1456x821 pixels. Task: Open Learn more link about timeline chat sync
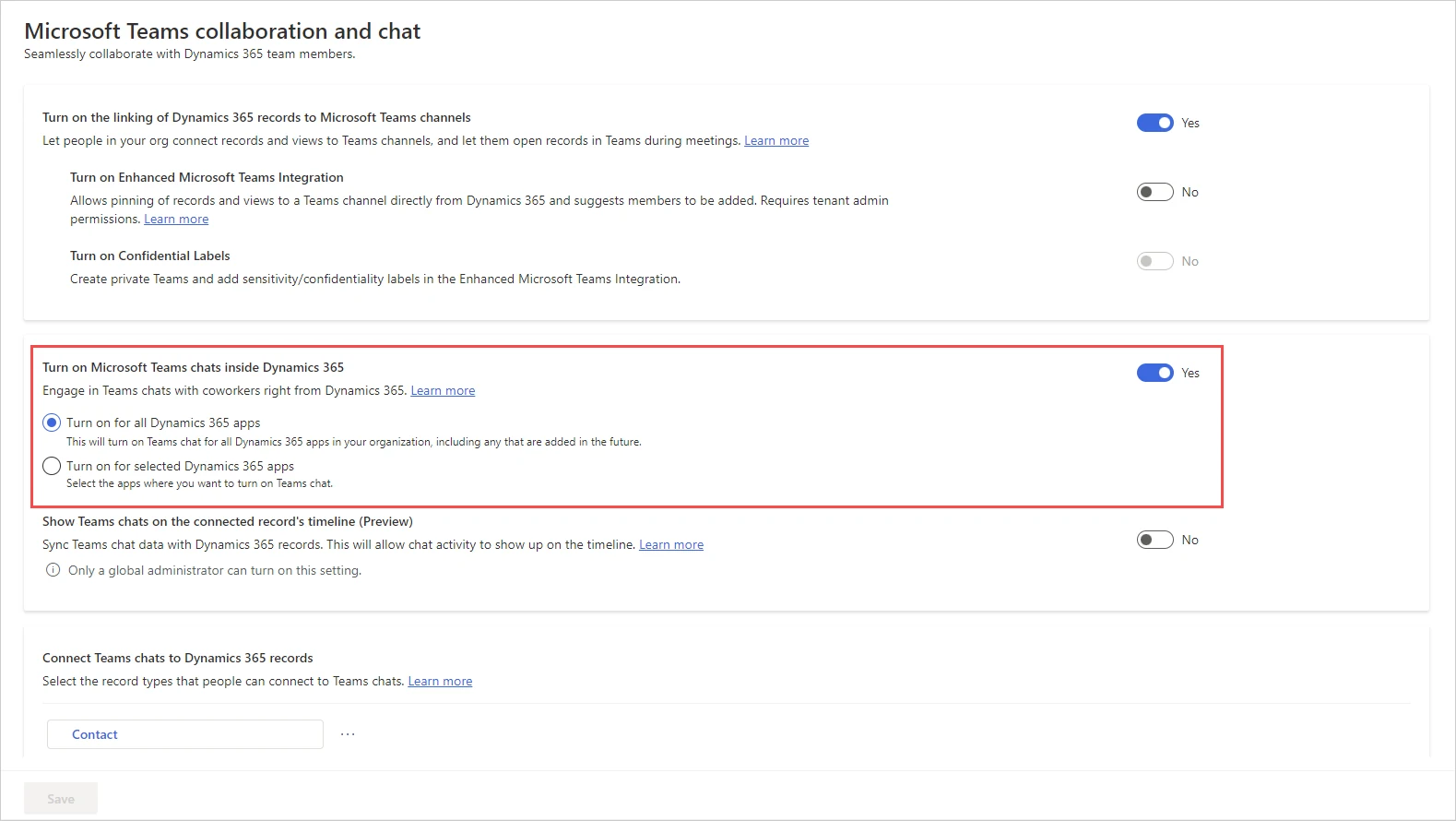pyautogui.click(x=671, y=545)
